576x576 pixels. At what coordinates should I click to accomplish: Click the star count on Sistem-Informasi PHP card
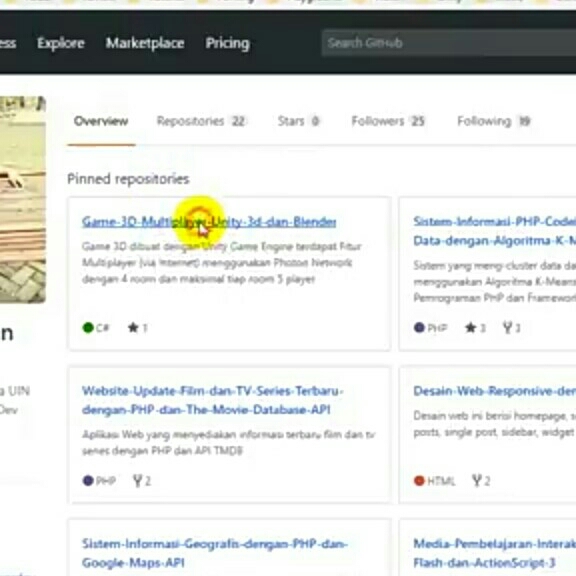click(475, 328)
